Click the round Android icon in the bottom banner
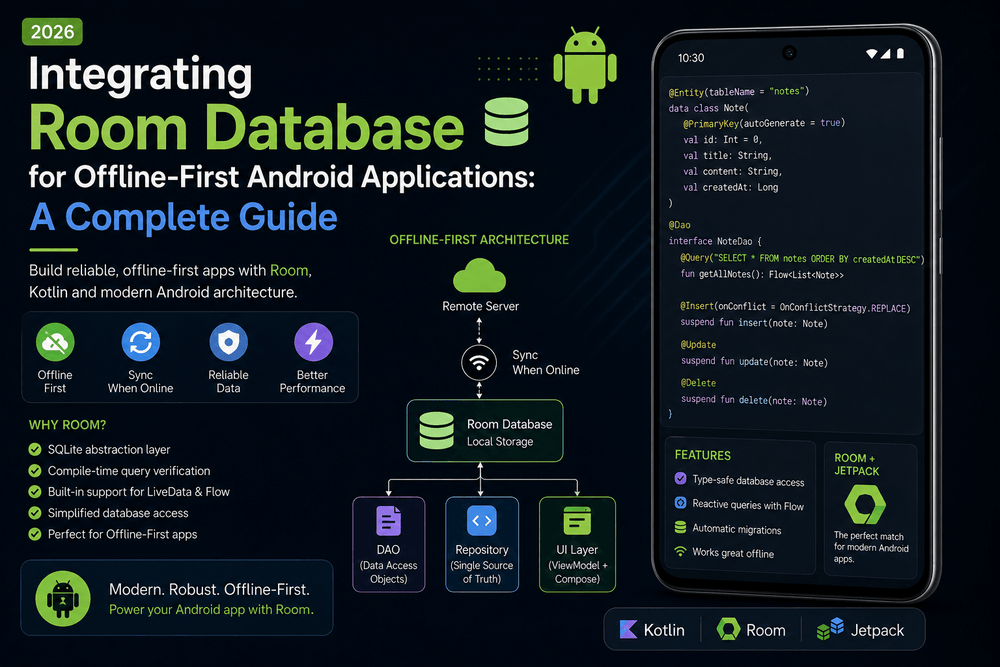Image resolution: width=1000 pixels, height=667 pixels. pyautogui.click(x=62, y=598)
